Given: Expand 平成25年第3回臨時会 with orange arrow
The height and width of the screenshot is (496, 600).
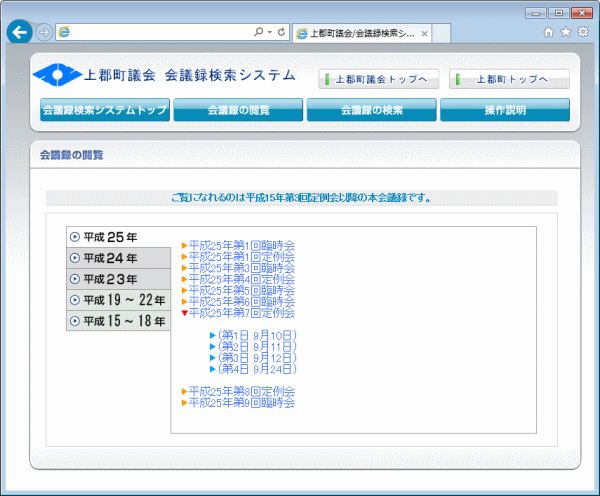Looking at the screenshot, I should [184, 268].
